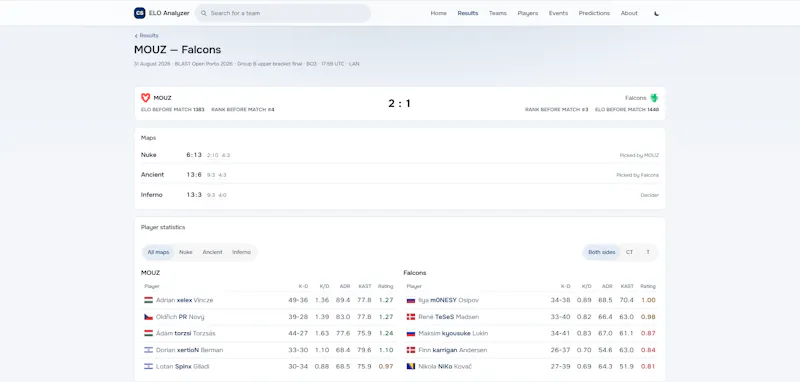Click the Israeli flag beside xertioN
This screenshot has width=800, height=382.
click(x=148, y=350)
